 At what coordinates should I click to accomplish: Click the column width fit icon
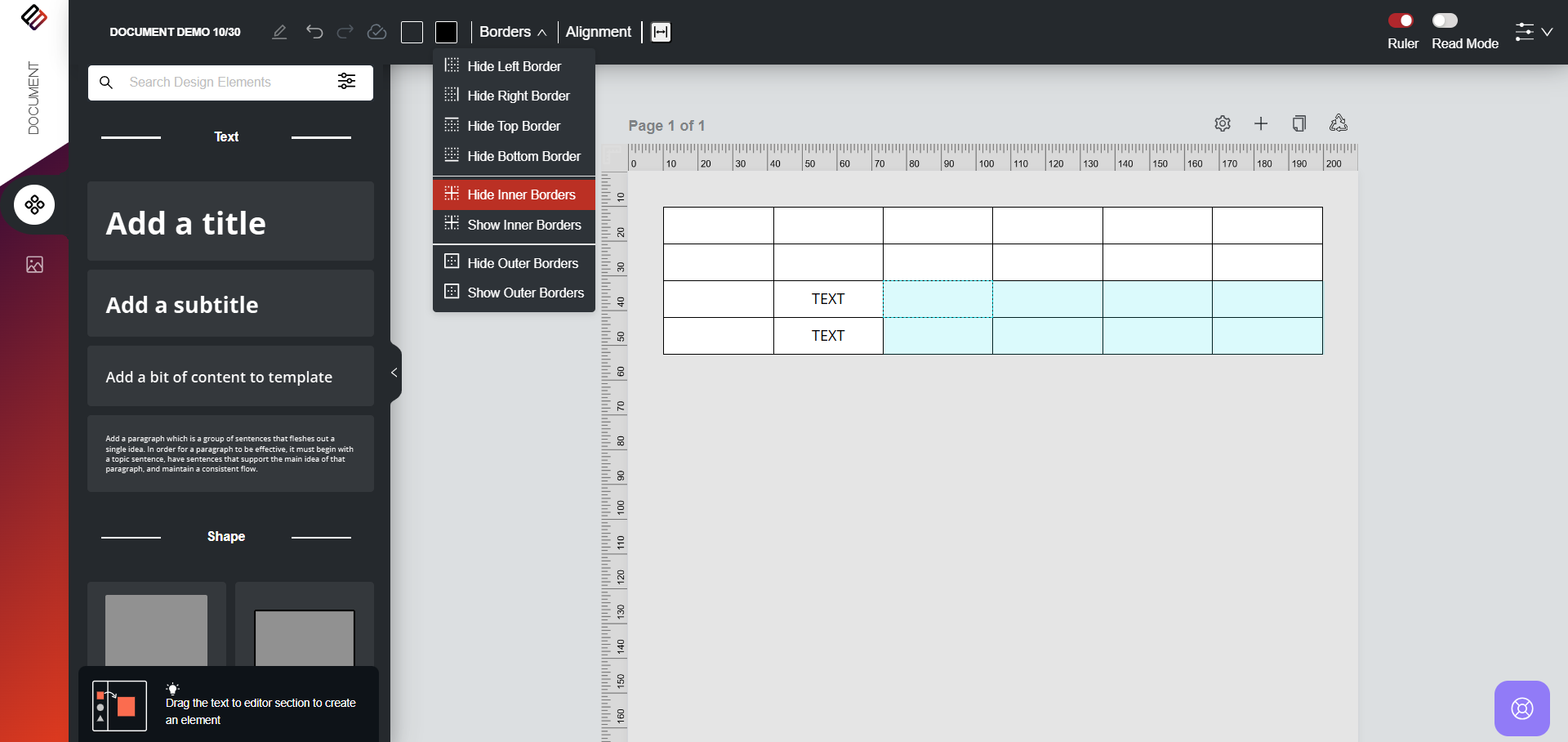click(x=661, y=32)
